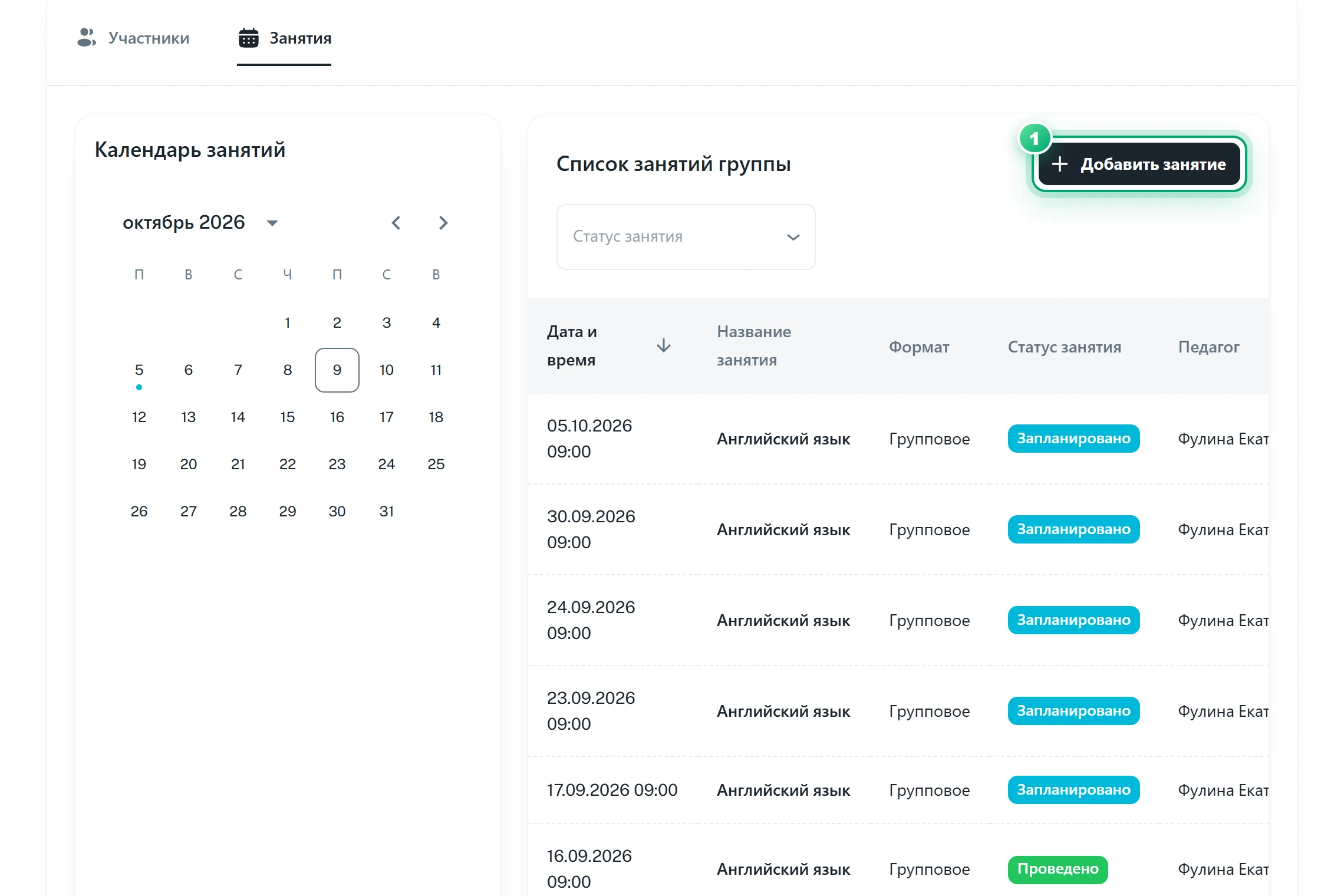Viewport: 1344px width, 896px height.
Task: Click Запланировано badge for 17.09.2026
Action: point(1073,790)
